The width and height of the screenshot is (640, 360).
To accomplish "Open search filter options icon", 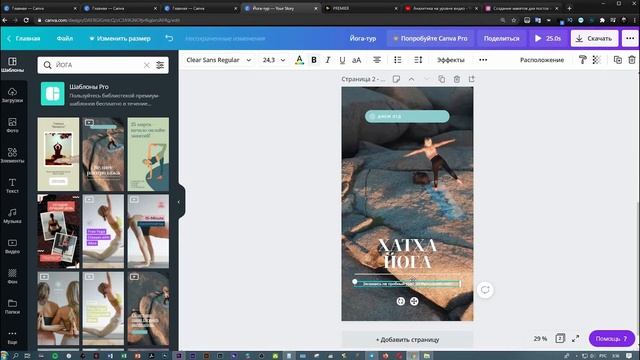I will tap(160, 65).
